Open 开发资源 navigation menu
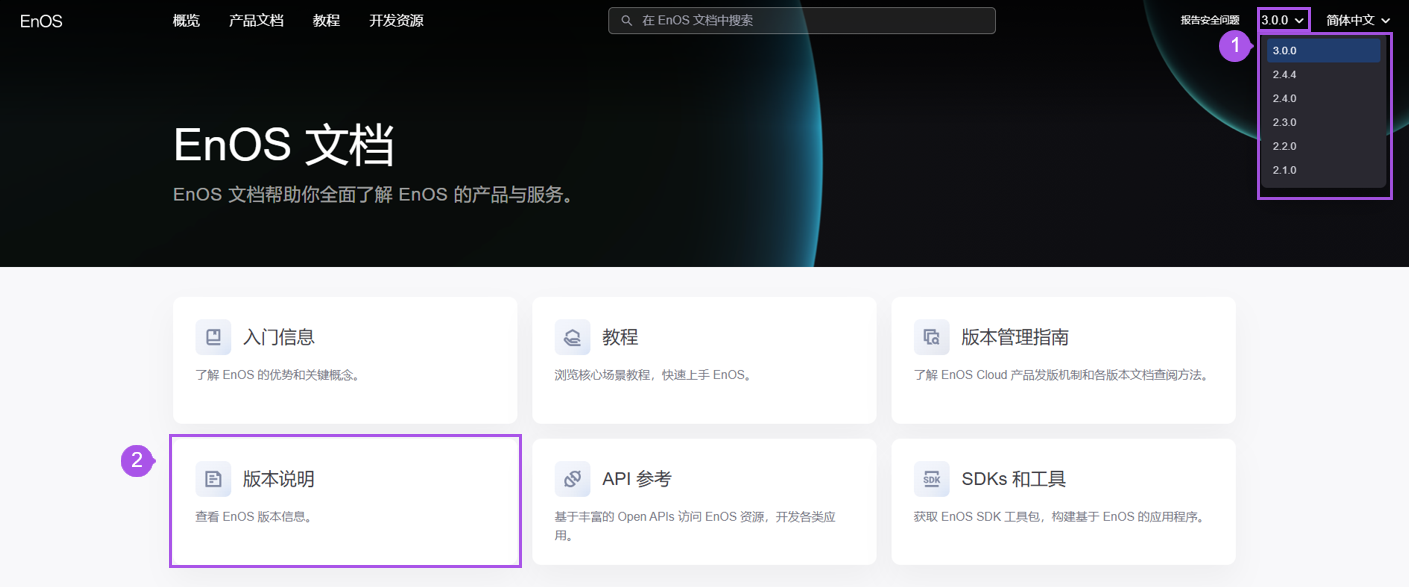Viewport: 1409px width, 587px height. (x=396, y=21)
